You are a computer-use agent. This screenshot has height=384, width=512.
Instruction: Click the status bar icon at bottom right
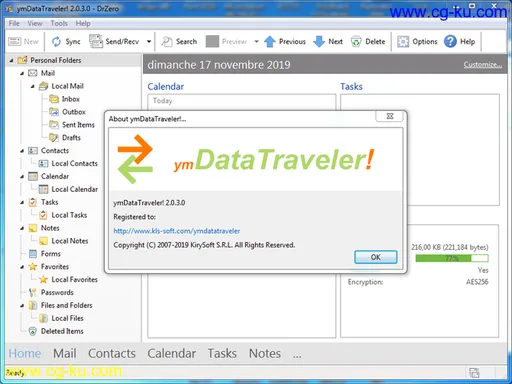(474, 373)
